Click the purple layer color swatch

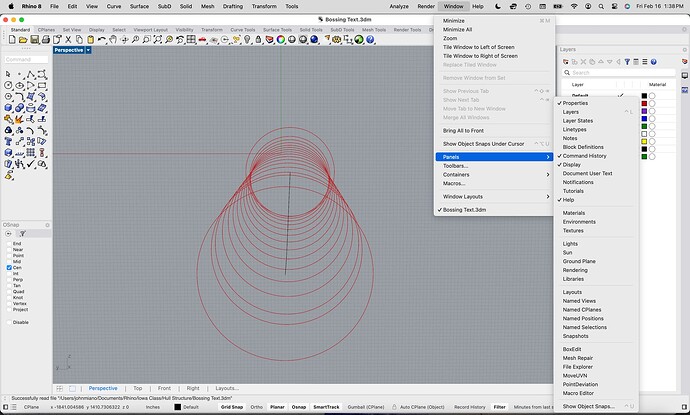pyautogui.click(x=644, y=111)
